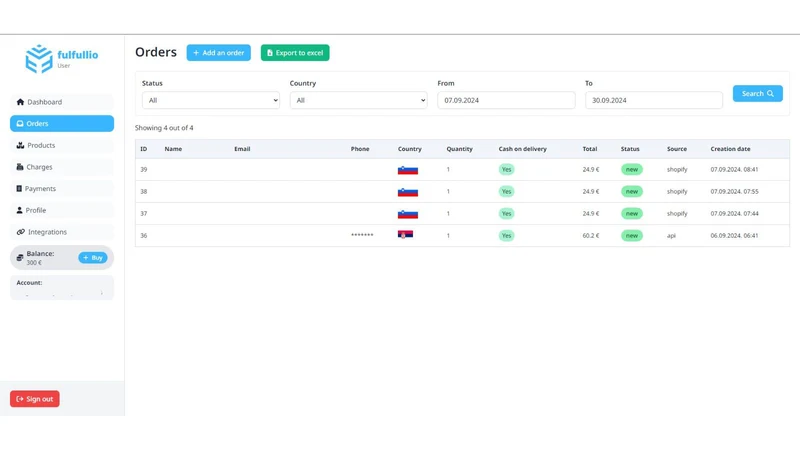Click the plus icon on the Buy button
The width and height of the screenshot is (800, 450).
pos(86,258)
